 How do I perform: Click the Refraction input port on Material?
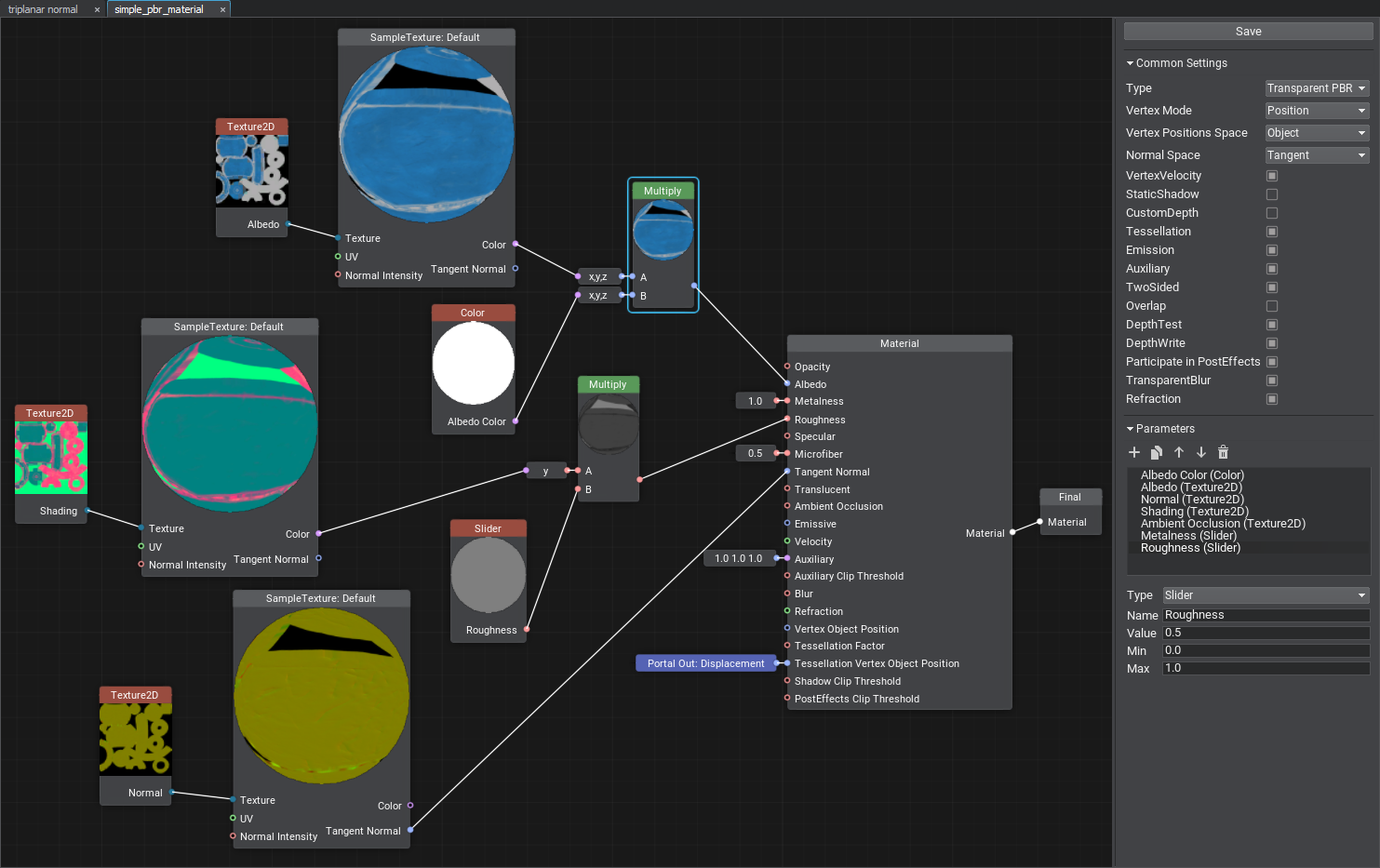(787, 611)
